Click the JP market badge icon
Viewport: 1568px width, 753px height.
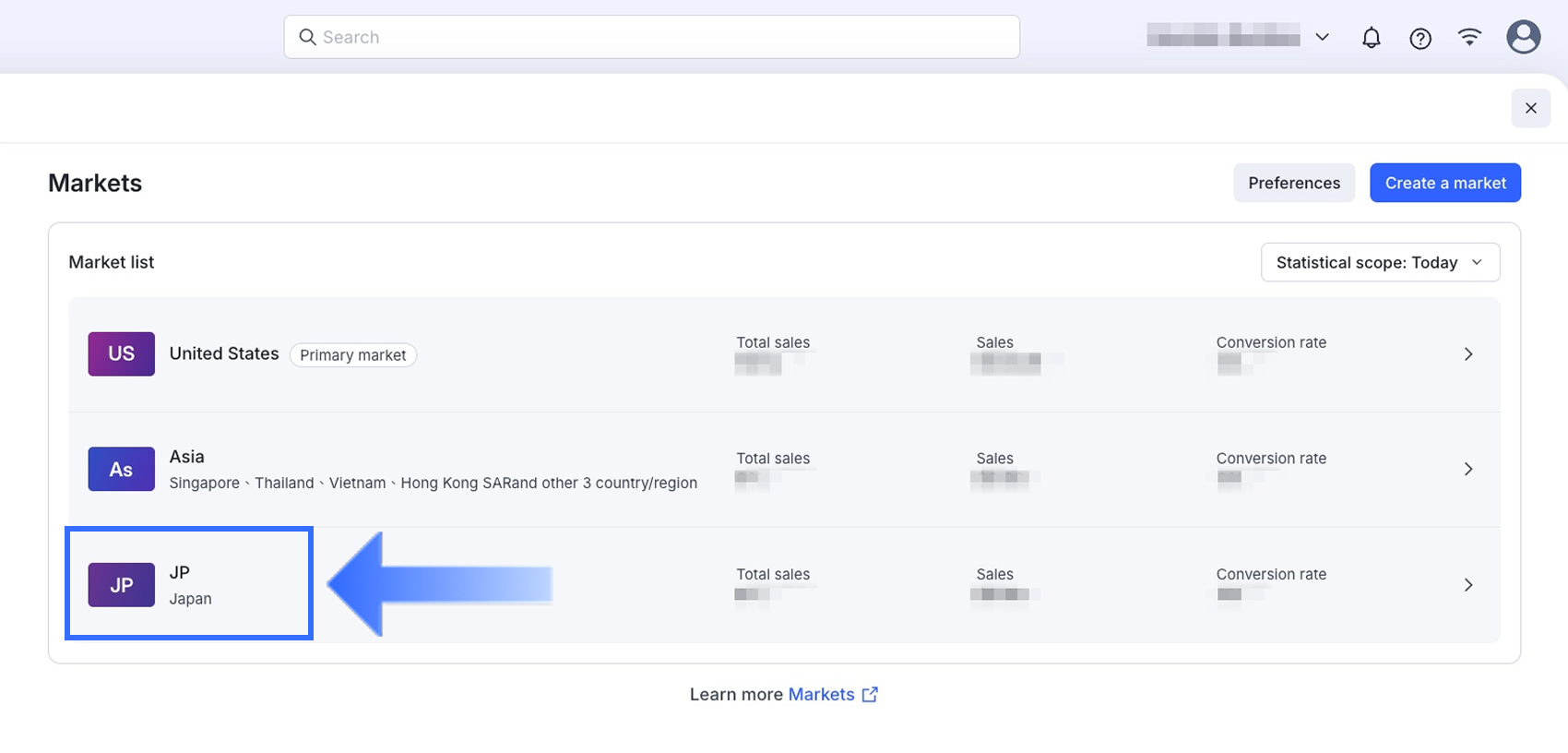tap(122, 585)
